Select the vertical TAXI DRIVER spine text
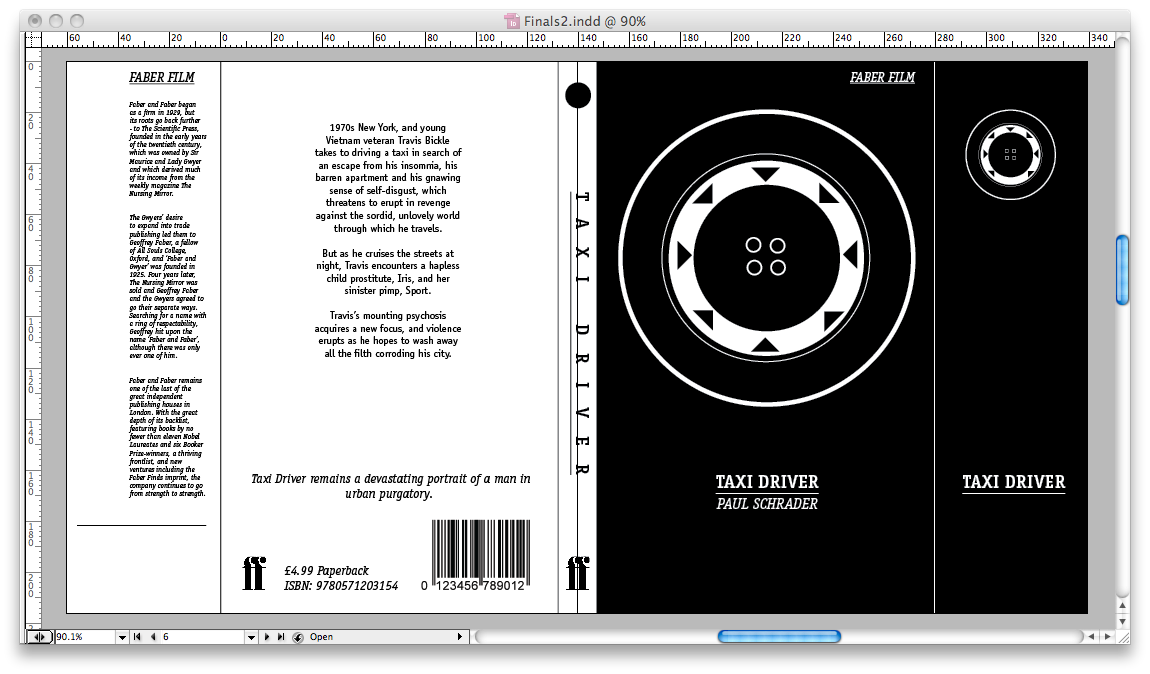Image resolution: width=1150 pixels, height=674 pixels. [582, 333]
